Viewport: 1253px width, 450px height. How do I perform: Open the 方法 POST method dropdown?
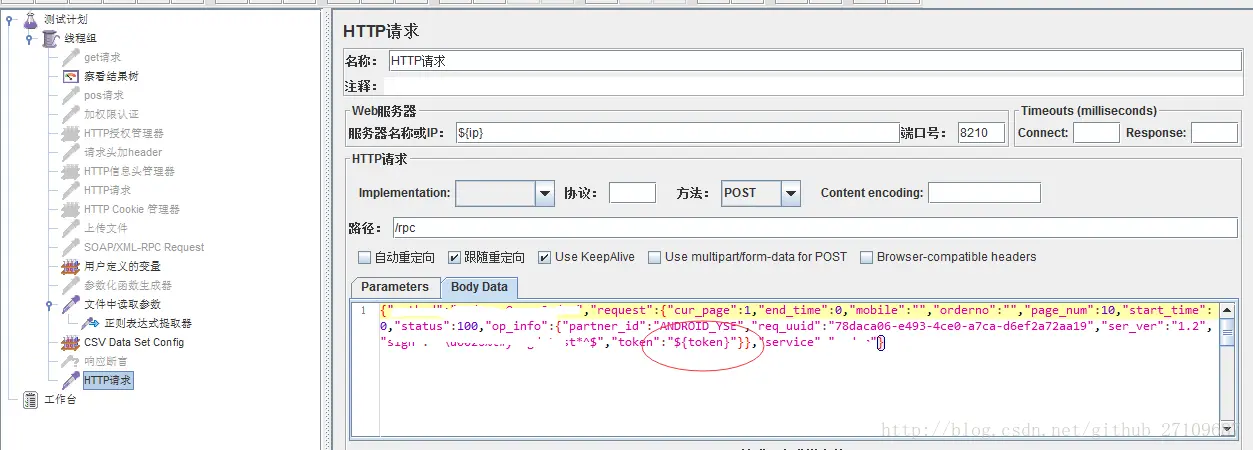[x=790, y=193]
